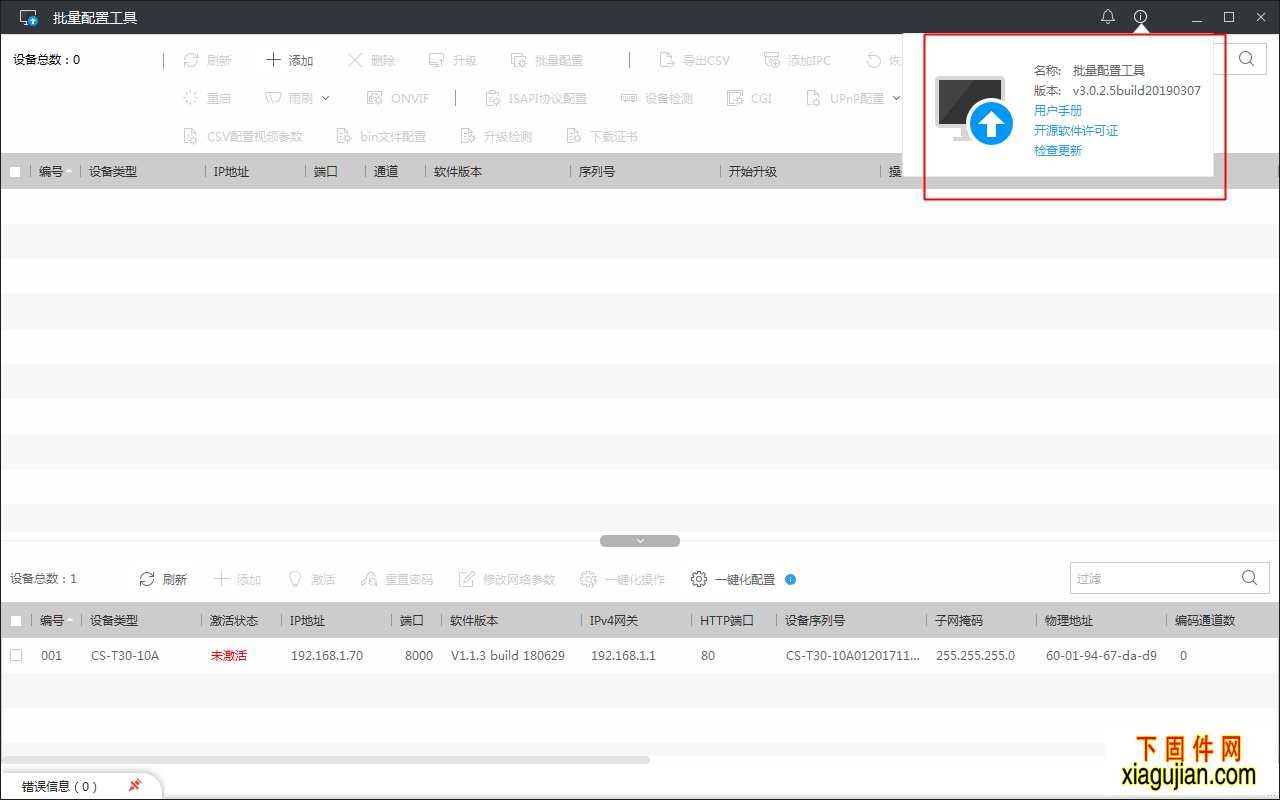Open 错误信息 error info tab
The height and width of the screenshot is (800, 1280).
(60, 787)
